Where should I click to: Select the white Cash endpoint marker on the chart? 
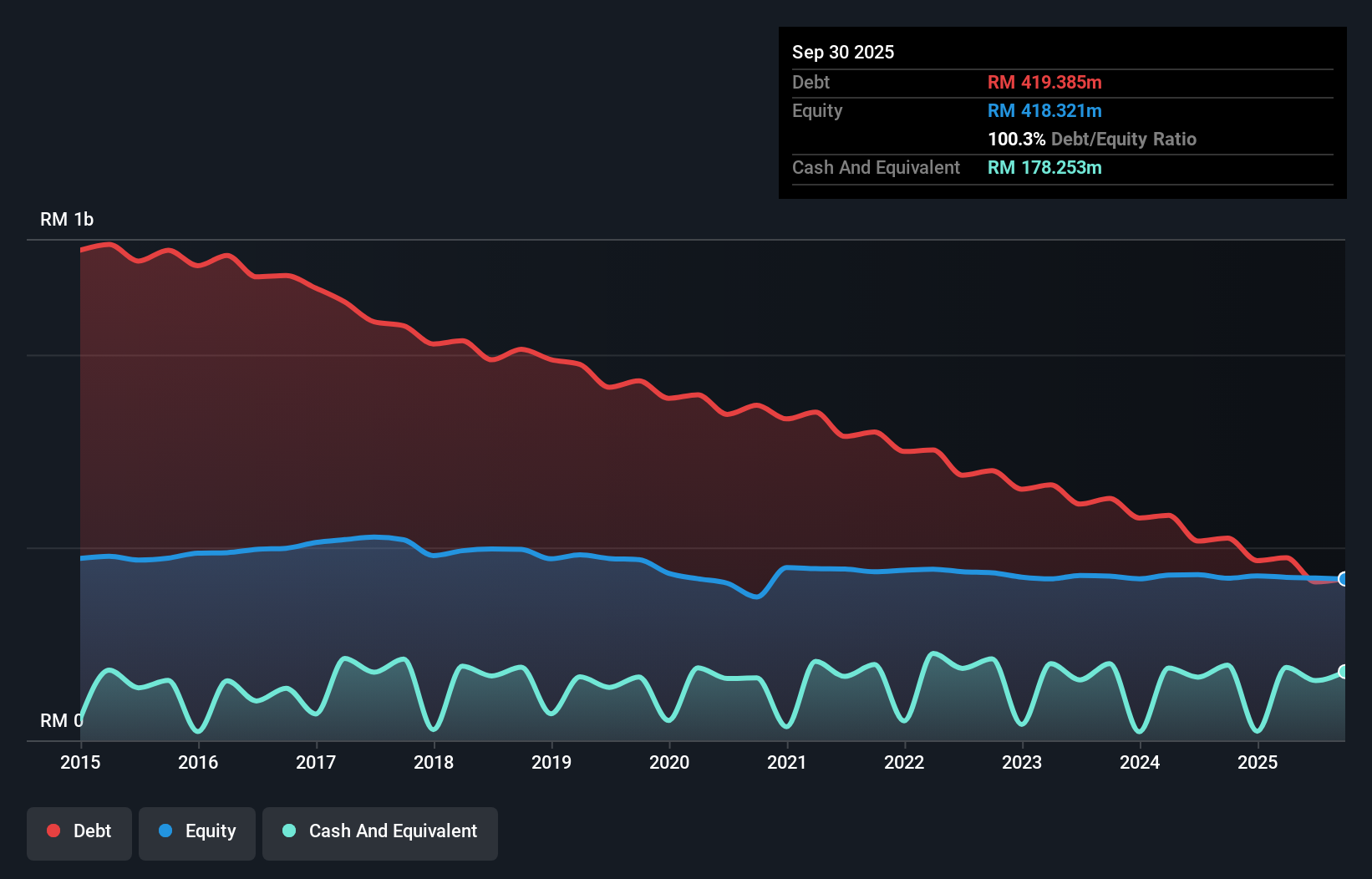point(1343,671)
